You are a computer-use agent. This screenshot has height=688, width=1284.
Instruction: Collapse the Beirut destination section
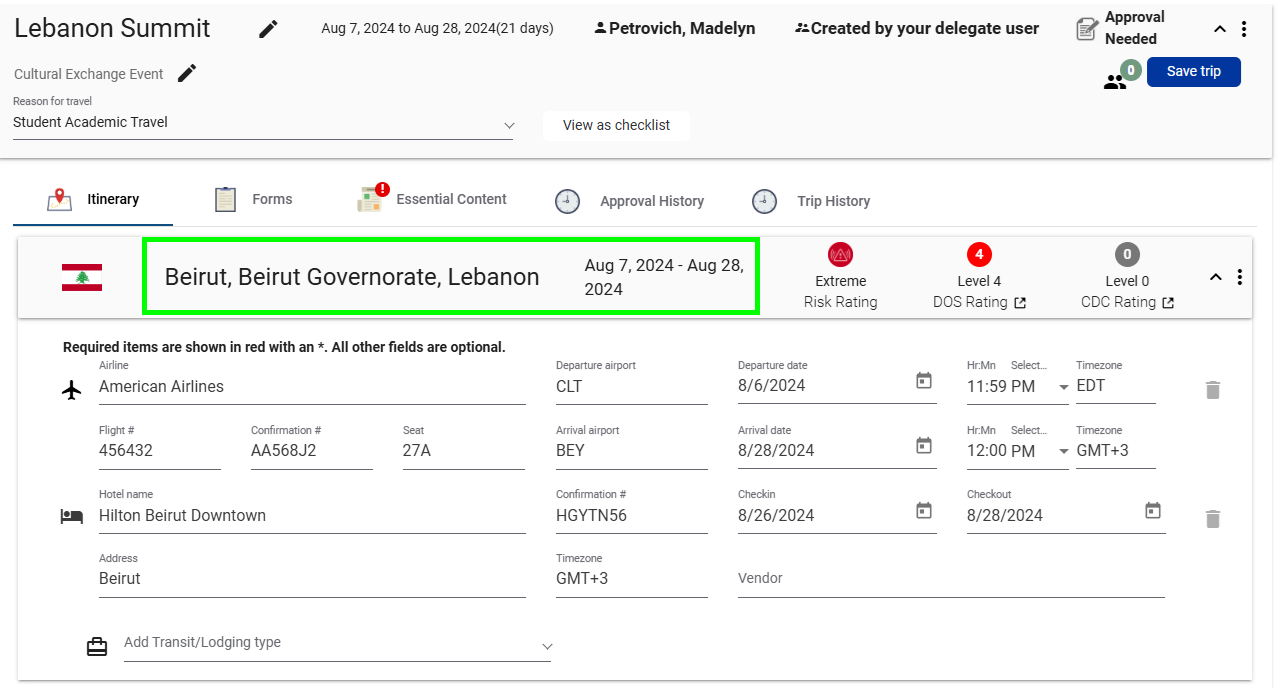tap(1216, 277)
